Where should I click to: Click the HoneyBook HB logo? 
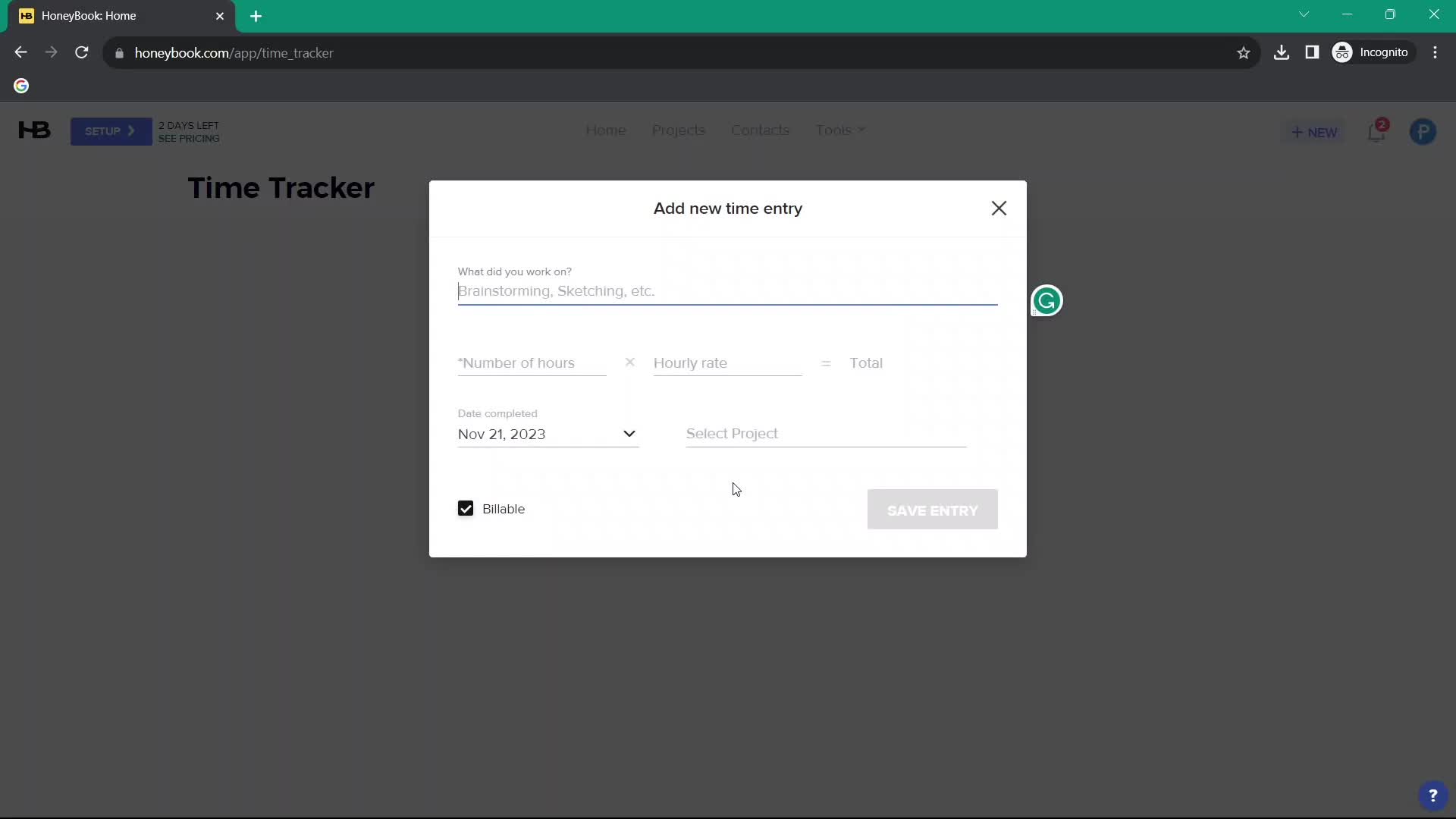pyautogui.click(x=35, y=130)
